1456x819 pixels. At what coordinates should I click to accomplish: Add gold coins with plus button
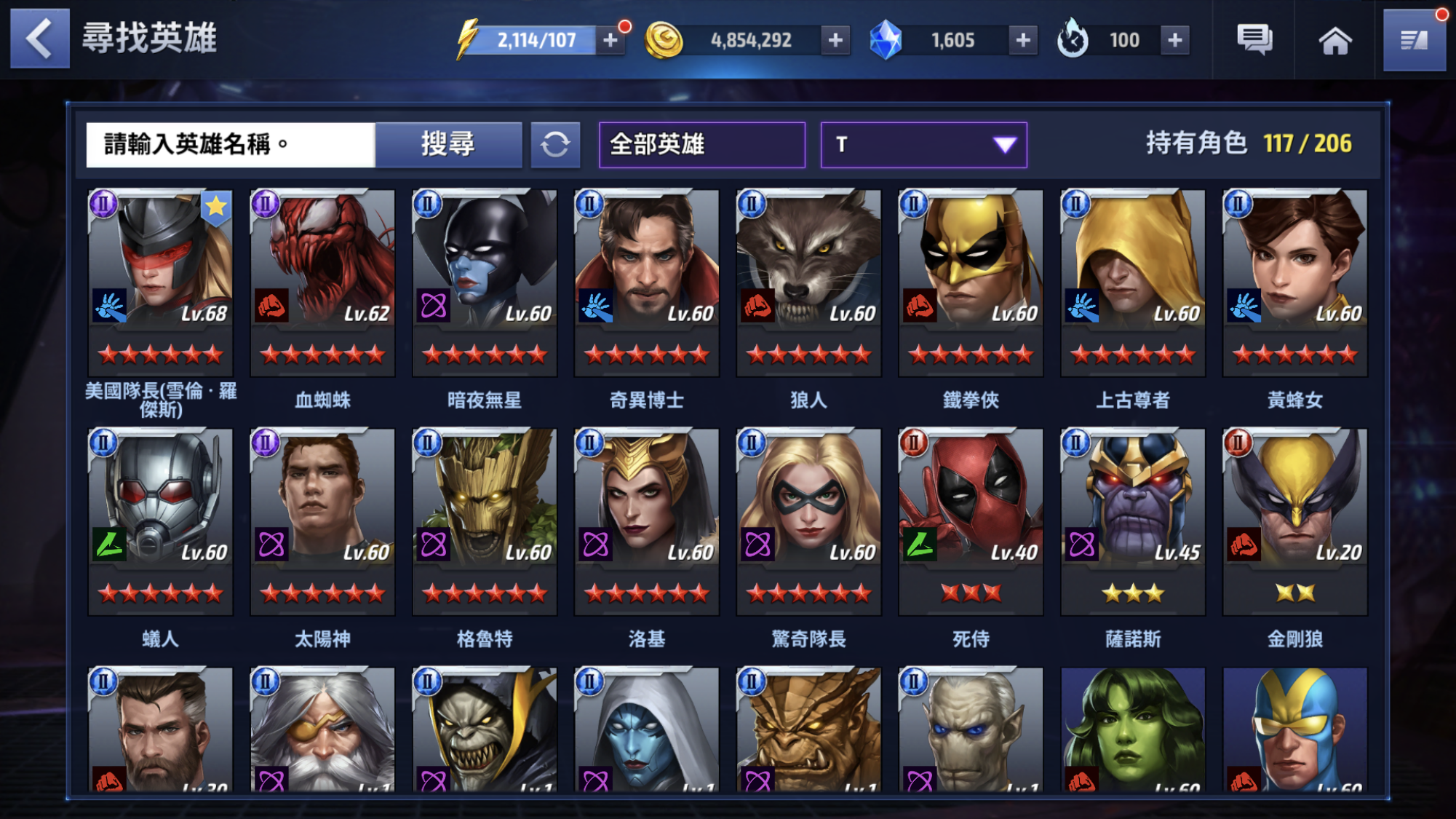835,40
